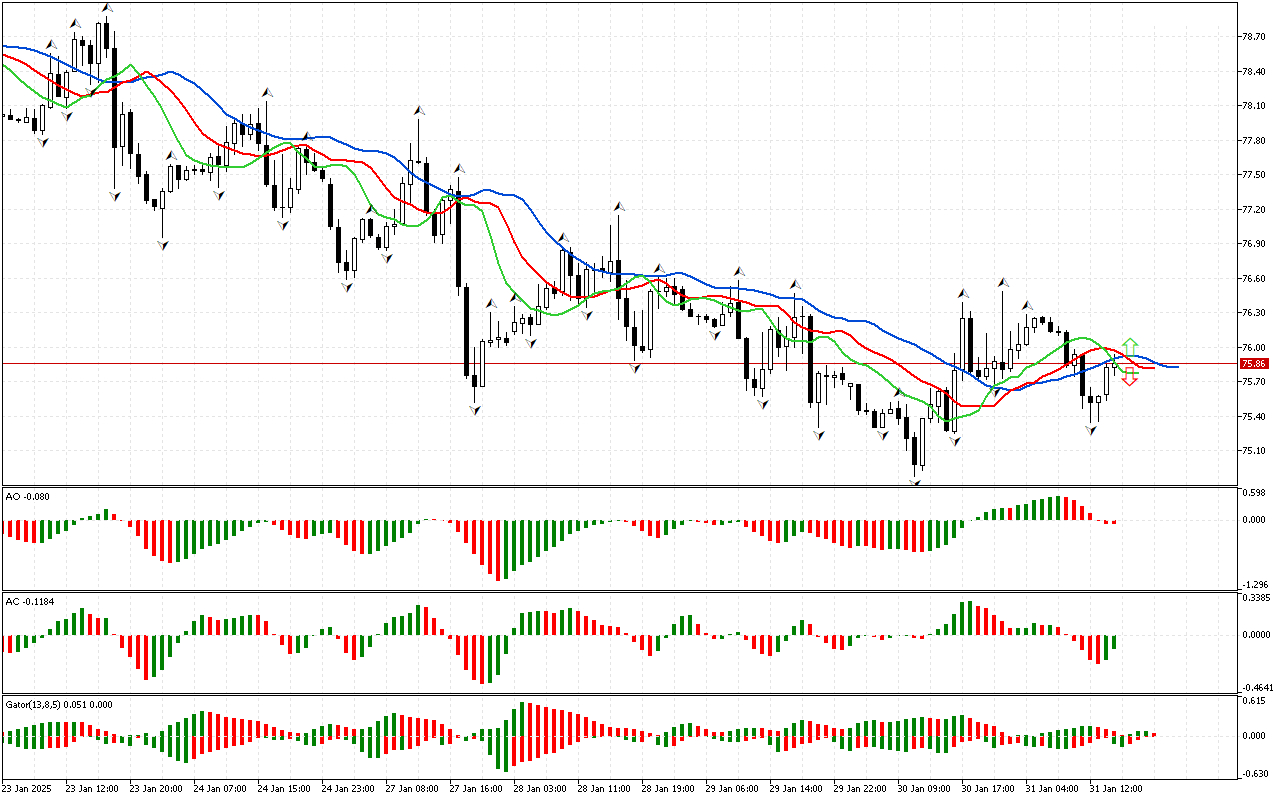Click the AO -0.080 indicator label
The height and width of the screenshot is (800, 1280).
tap(27, 496)
